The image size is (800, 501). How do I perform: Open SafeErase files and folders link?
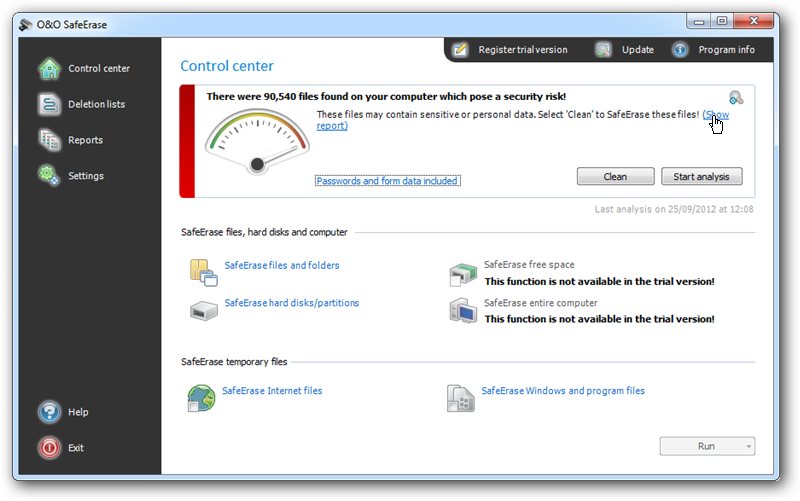[x=282, y=265]
